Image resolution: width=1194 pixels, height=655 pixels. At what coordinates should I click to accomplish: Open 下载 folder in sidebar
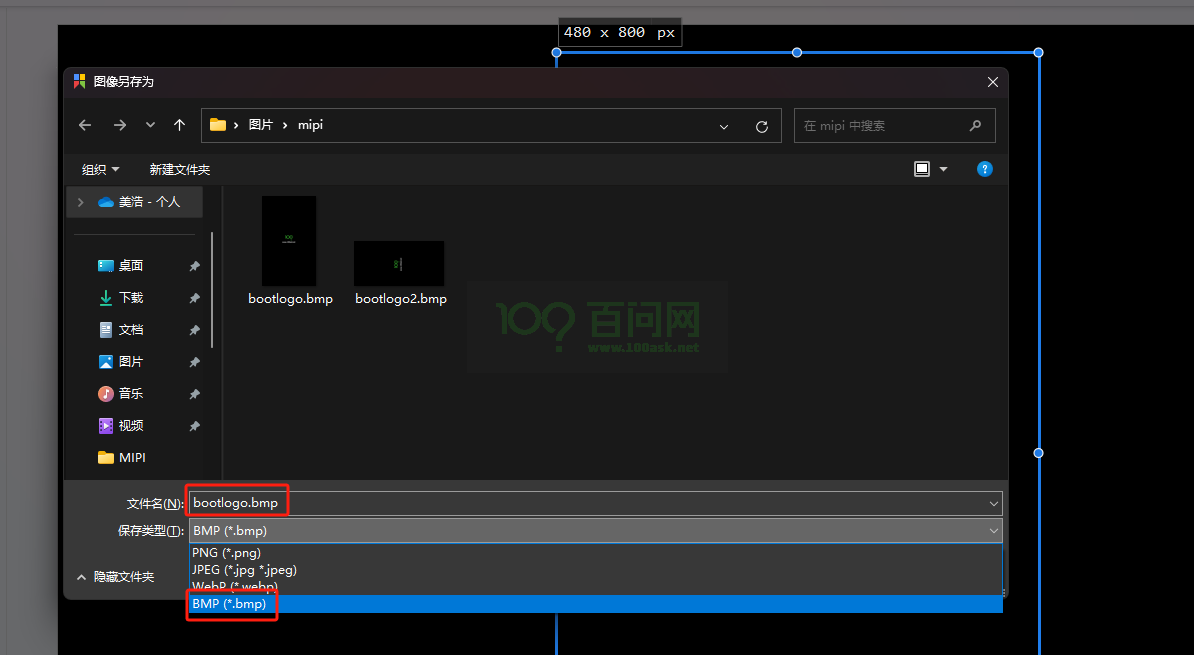point(131,297)
